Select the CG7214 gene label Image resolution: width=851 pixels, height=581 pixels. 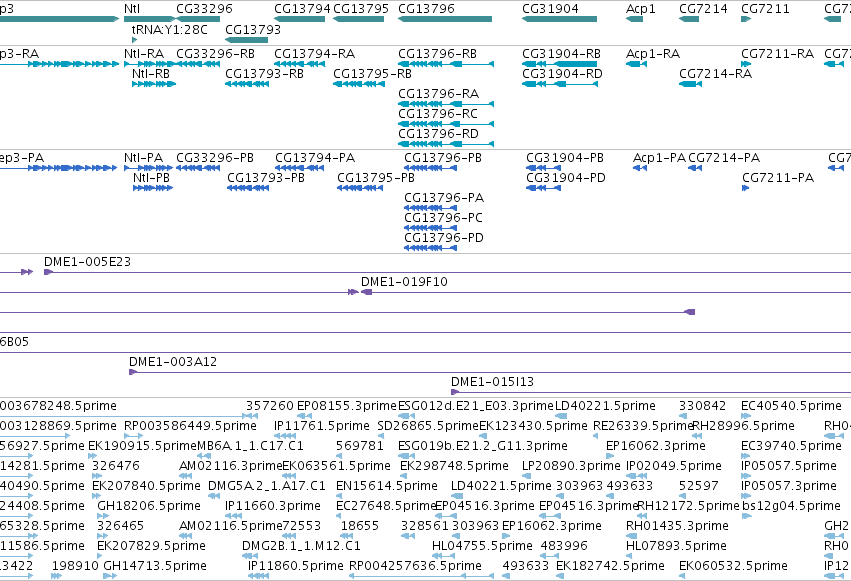coord(703,9)
